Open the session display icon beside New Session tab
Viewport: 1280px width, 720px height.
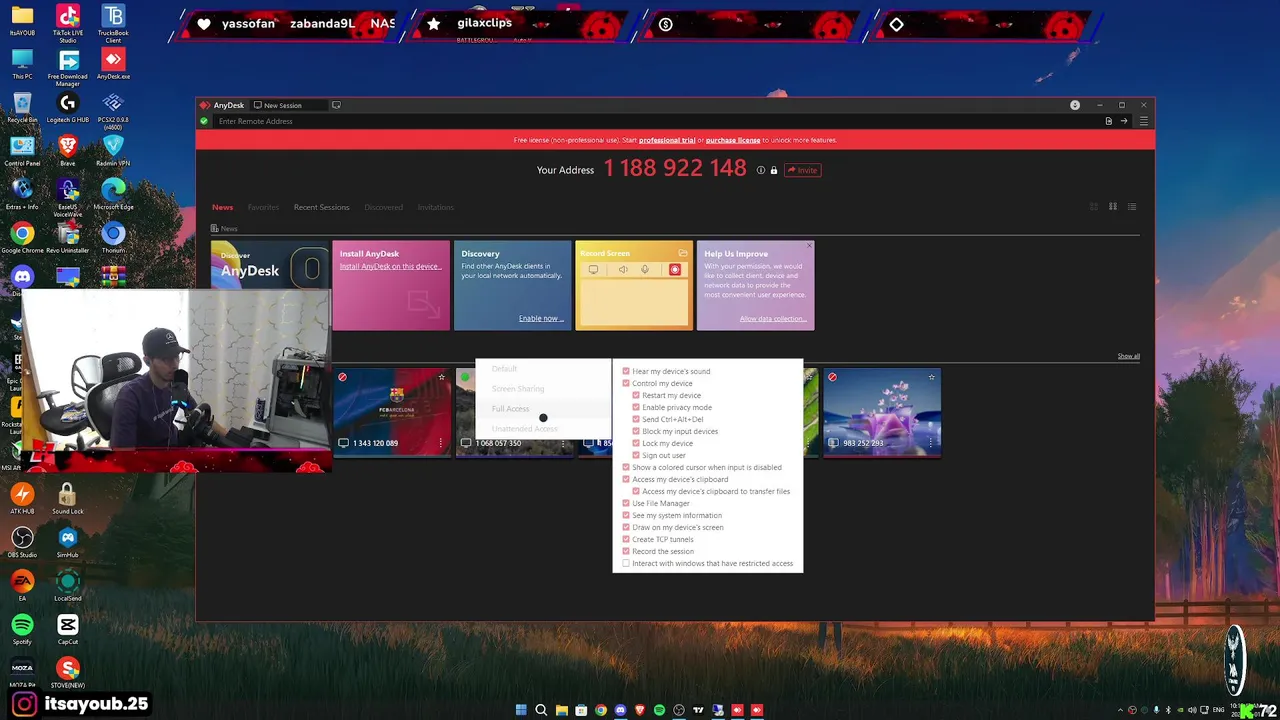coord(336,105)
